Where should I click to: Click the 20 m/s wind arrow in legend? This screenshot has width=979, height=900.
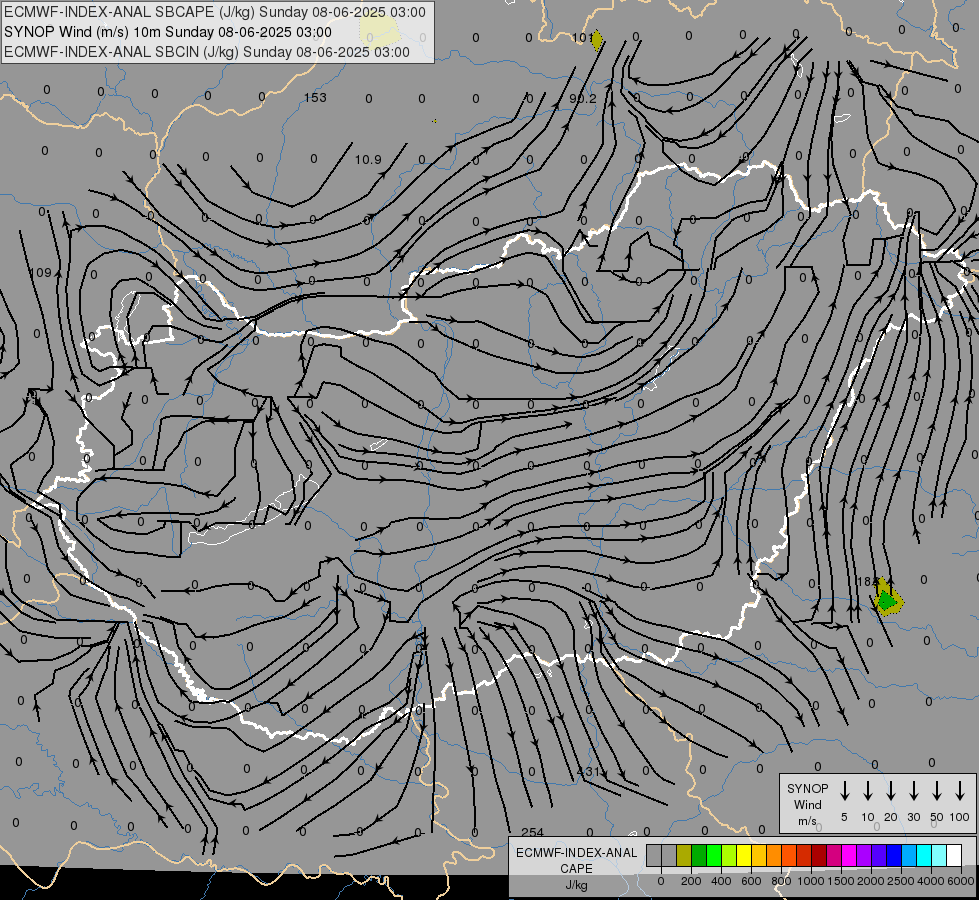(891, 791)
